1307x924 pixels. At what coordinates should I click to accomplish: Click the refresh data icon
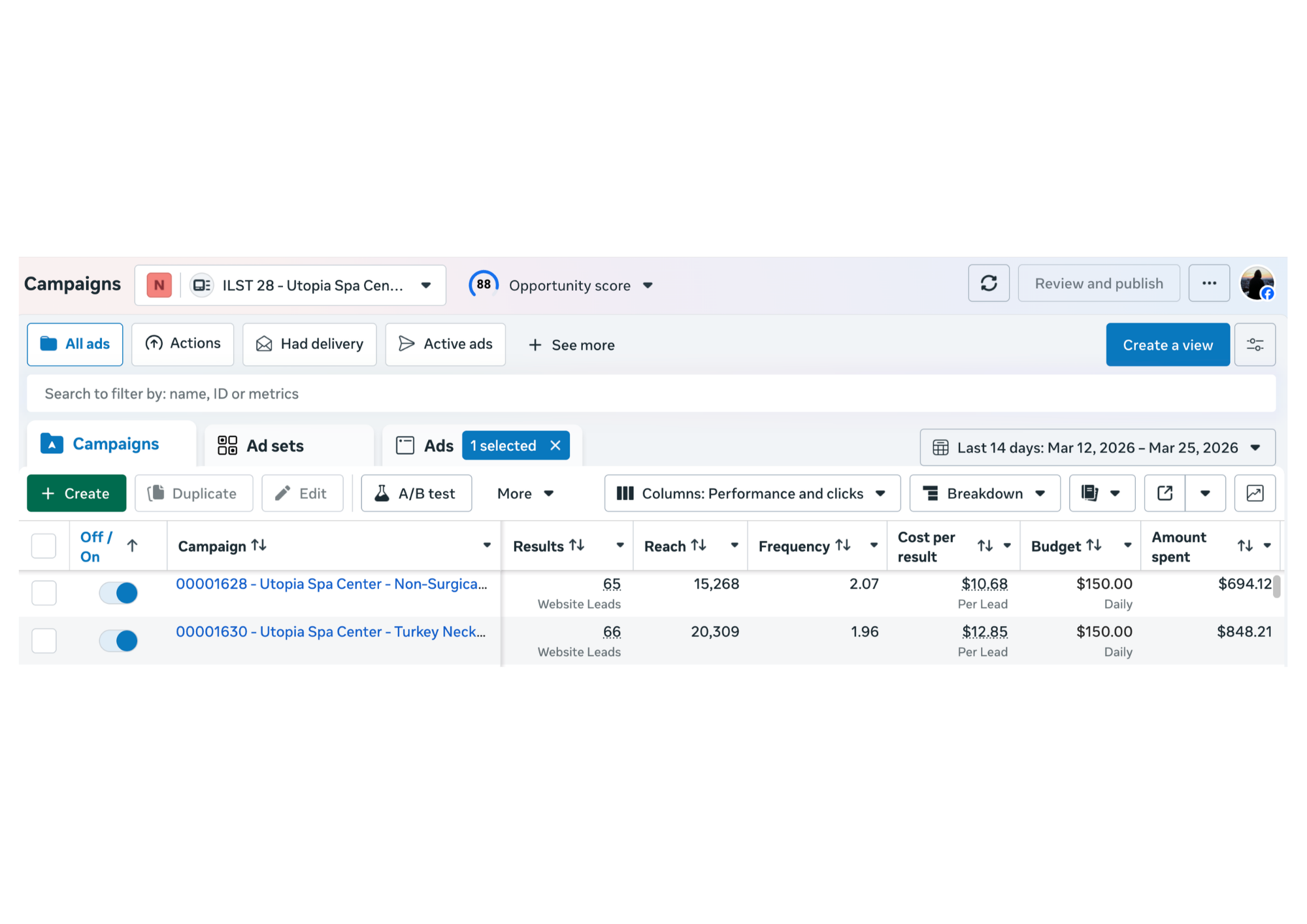pos(988,283)
